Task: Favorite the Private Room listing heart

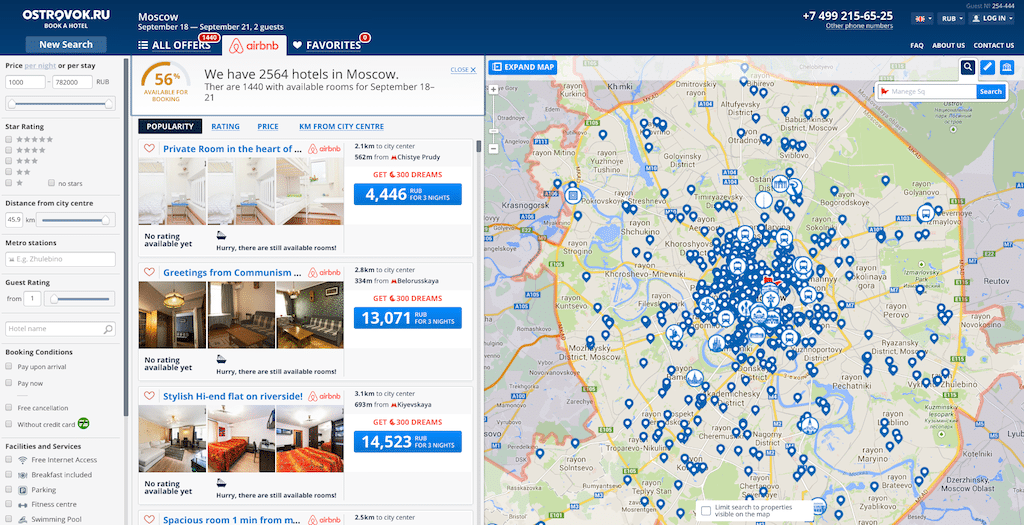Action: (150, 148)
